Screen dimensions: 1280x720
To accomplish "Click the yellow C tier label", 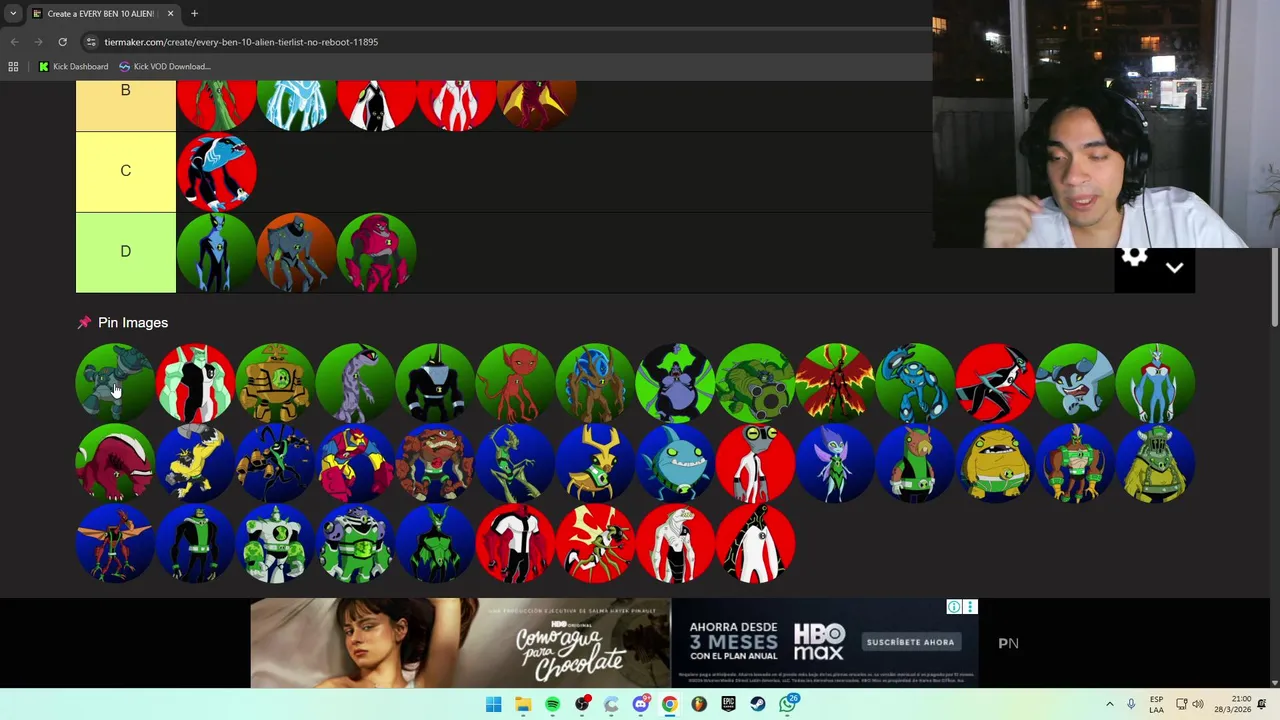I will pos(126,171).
